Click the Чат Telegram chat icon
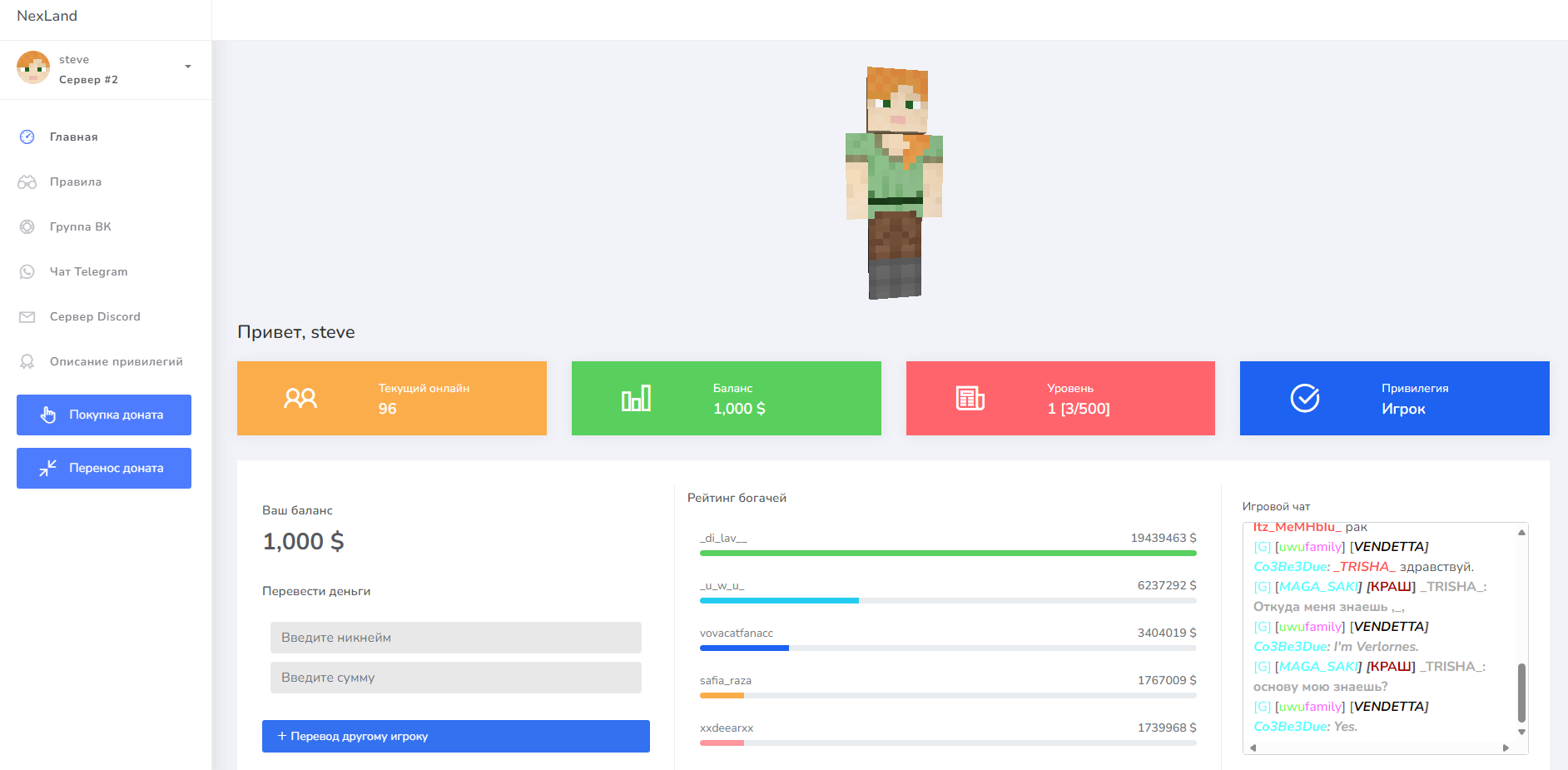 [x=27, y=271]
